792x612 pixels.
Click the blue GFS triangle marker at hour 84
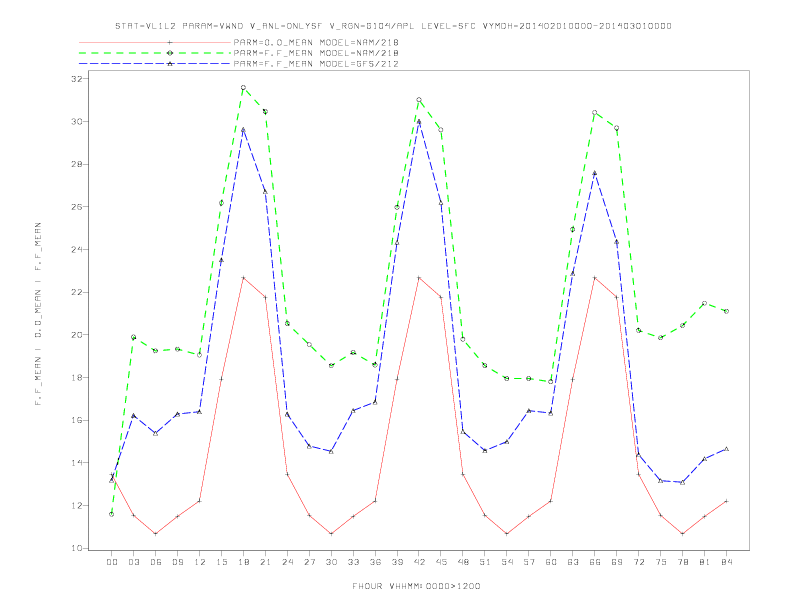[x=726, y=449]
